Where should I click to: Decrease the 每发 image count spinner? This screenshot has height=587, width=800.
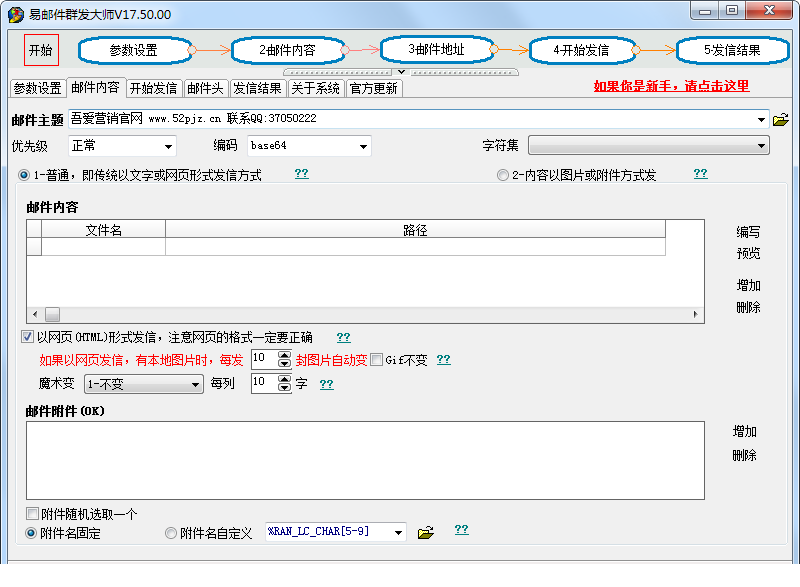tap(285, 364)
